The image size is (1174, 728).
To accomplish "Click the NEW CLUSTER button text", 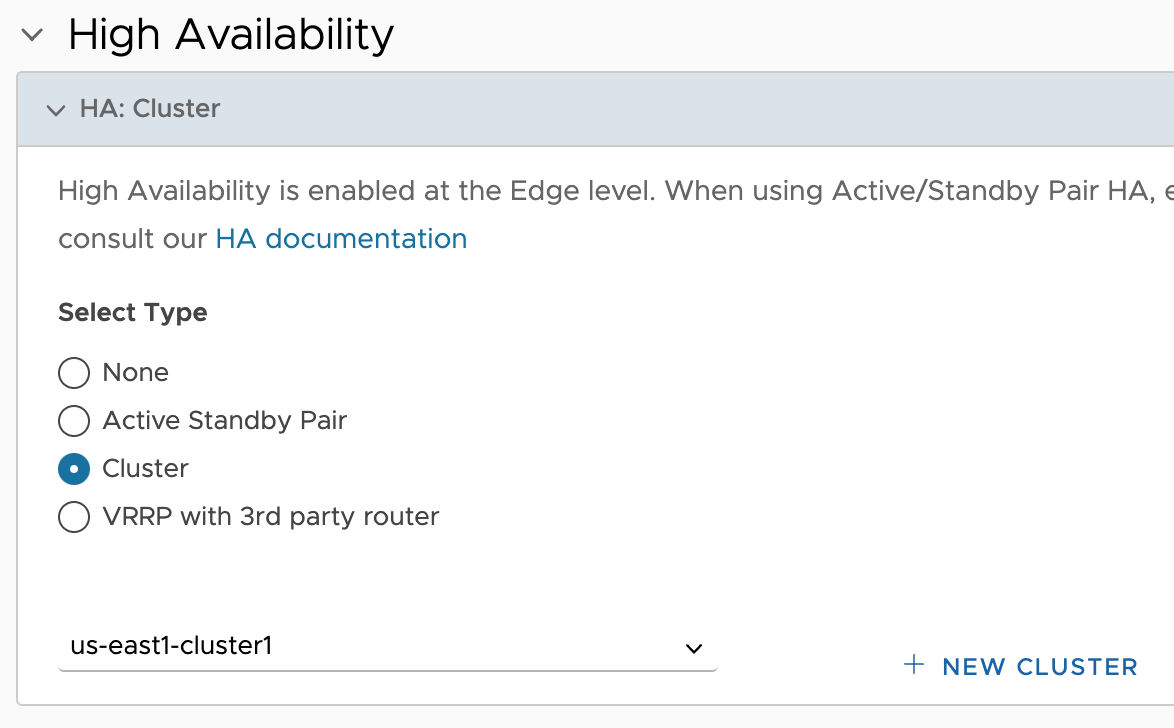I will pos(1040,667).
